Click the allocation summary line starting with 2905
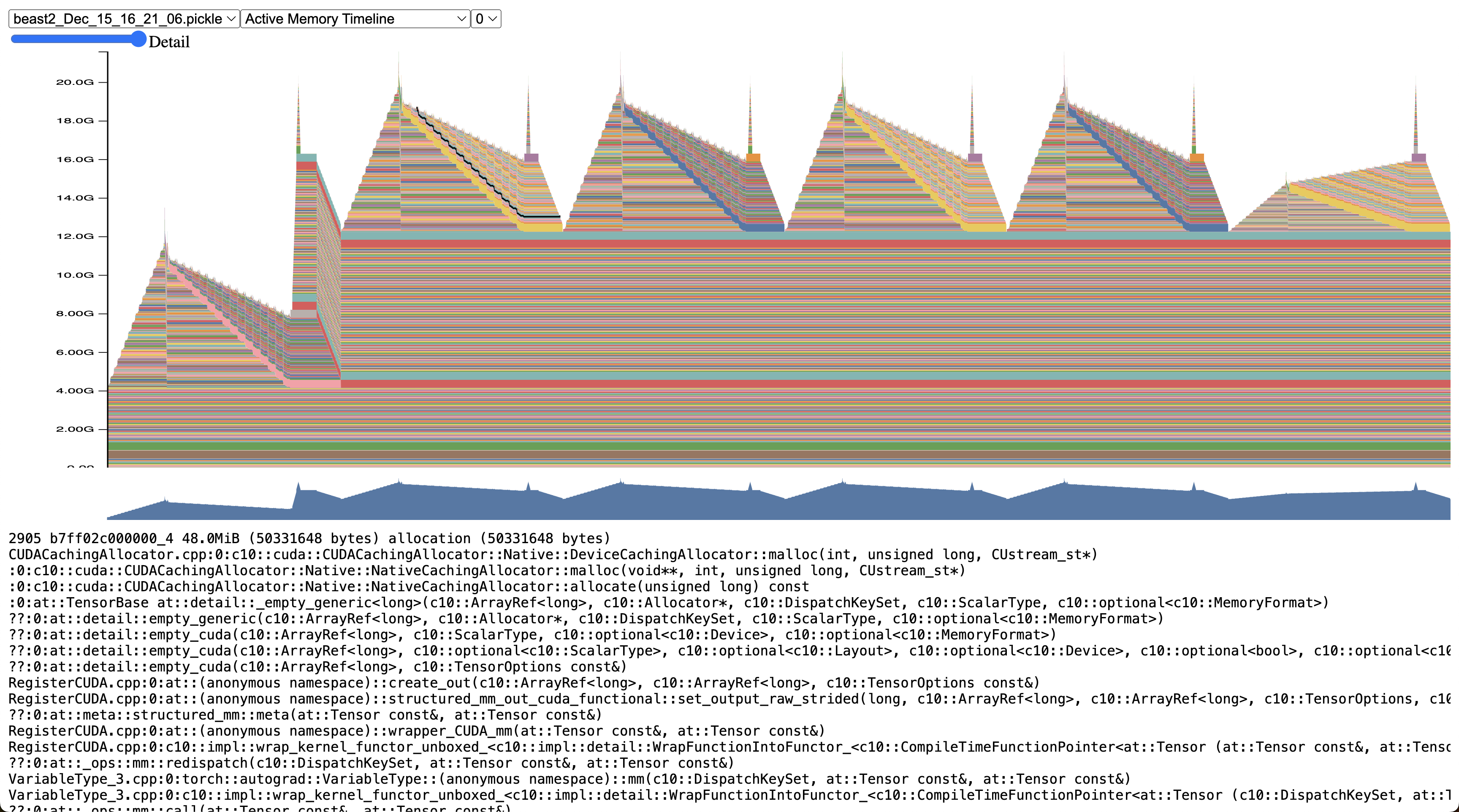The image size is (1459, 812). 309,538
